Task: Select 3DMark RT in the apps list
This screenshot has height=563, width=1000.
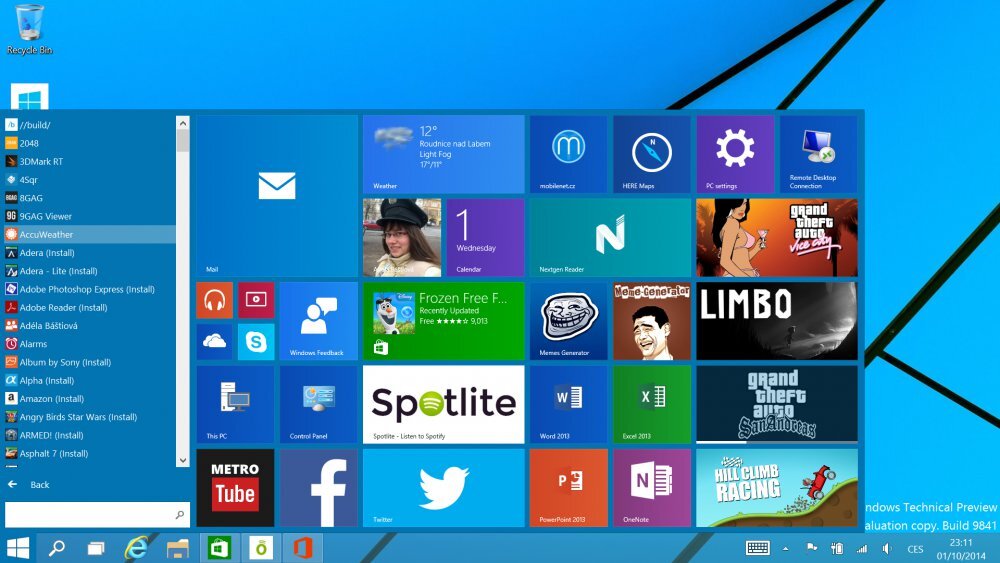Action: pyautogui.click(x=88, y=161)
